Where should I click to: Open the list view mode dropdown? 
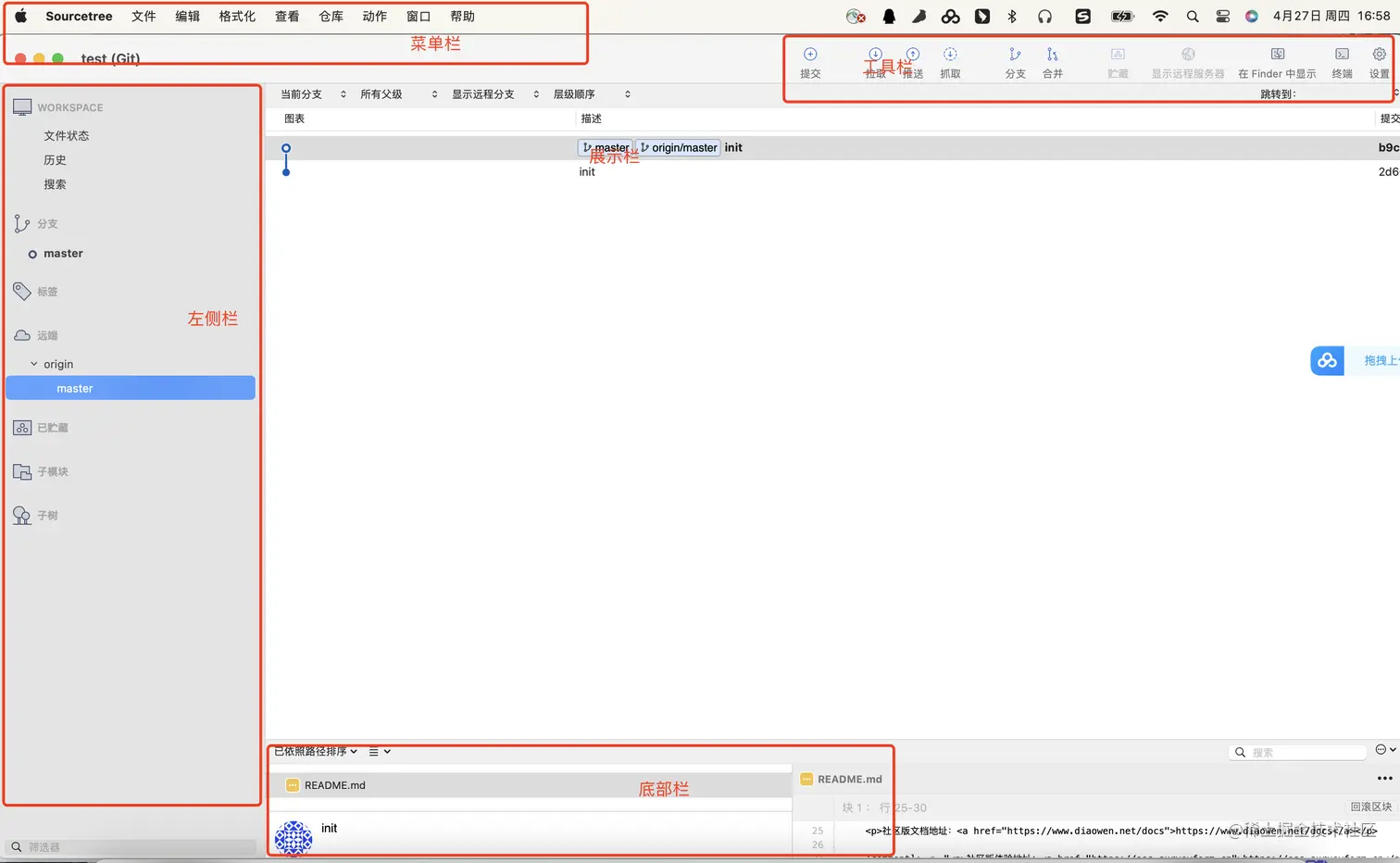(380, 752)
